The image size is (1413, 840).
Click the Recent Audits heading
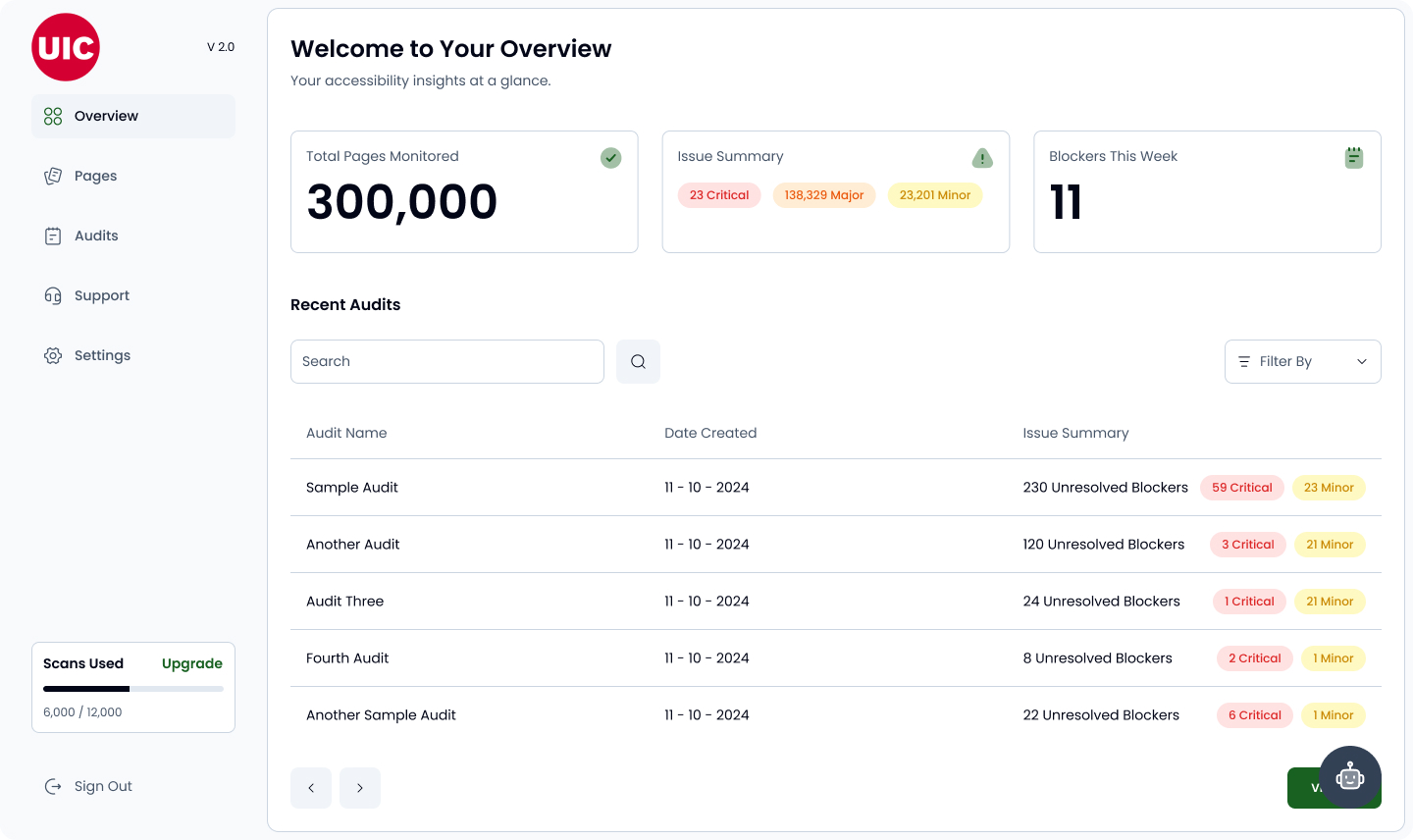(345, 305)
